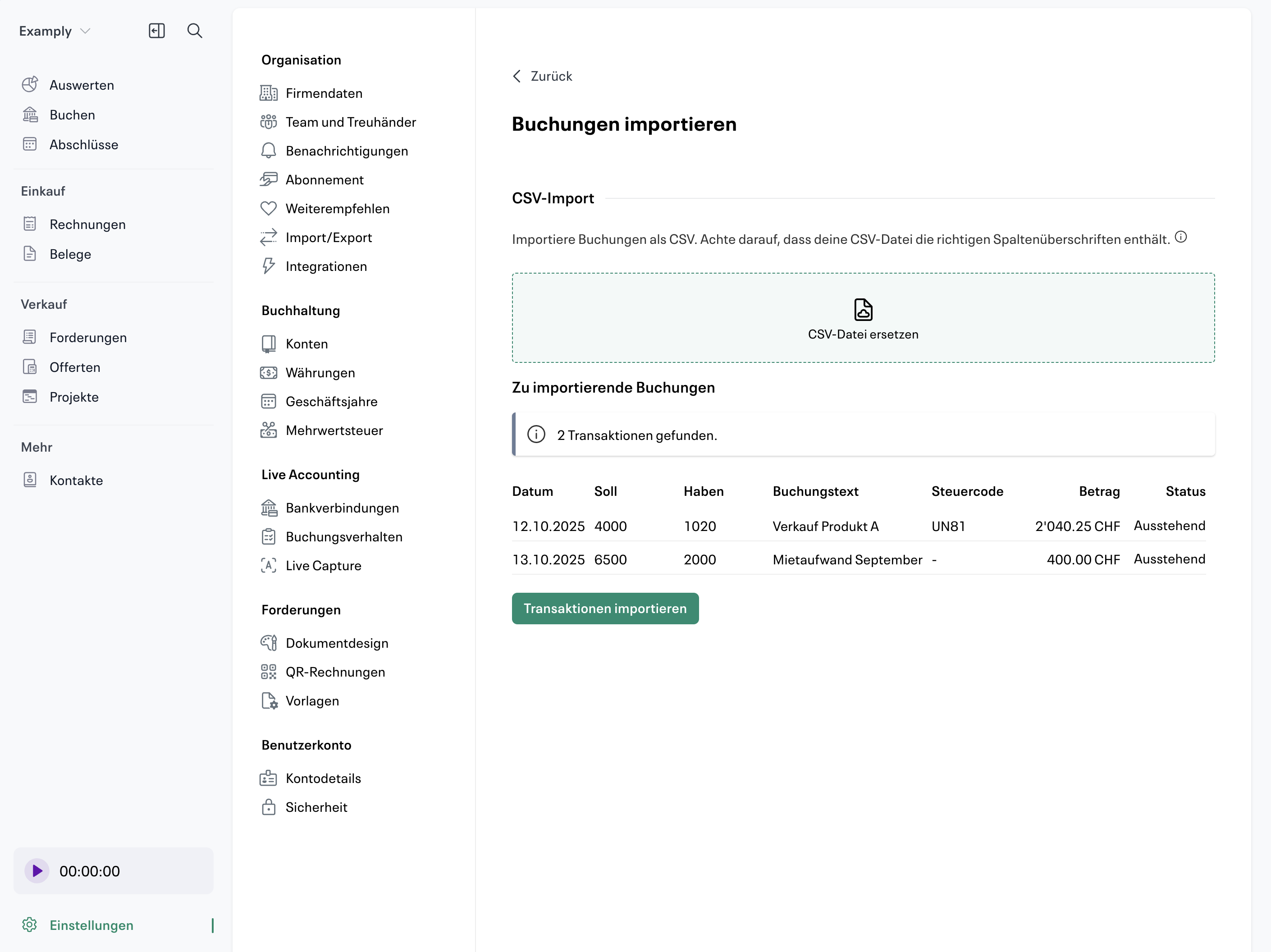Open Benachrichtigungen via the bell icon

click(x=268, y=151)
